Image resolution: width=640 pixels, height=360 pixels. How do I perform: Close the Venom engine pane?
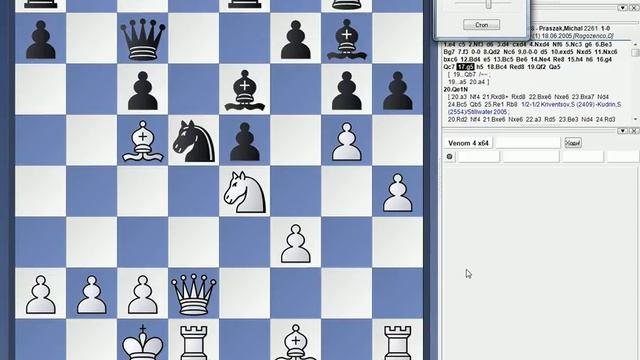pyautogui.click(x=634, y=131)
